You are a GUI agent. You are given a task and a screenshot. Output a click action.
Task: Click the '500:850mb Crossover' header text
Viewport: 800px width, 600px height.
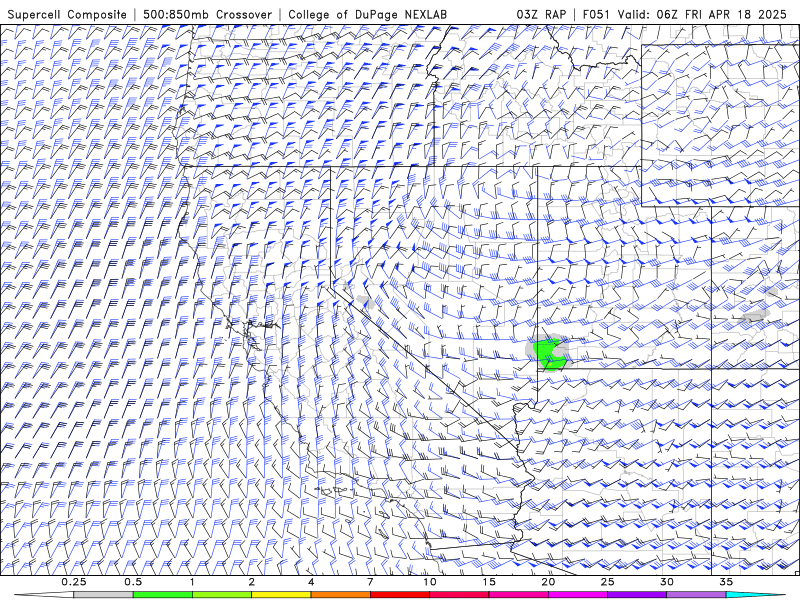point(207,14)
